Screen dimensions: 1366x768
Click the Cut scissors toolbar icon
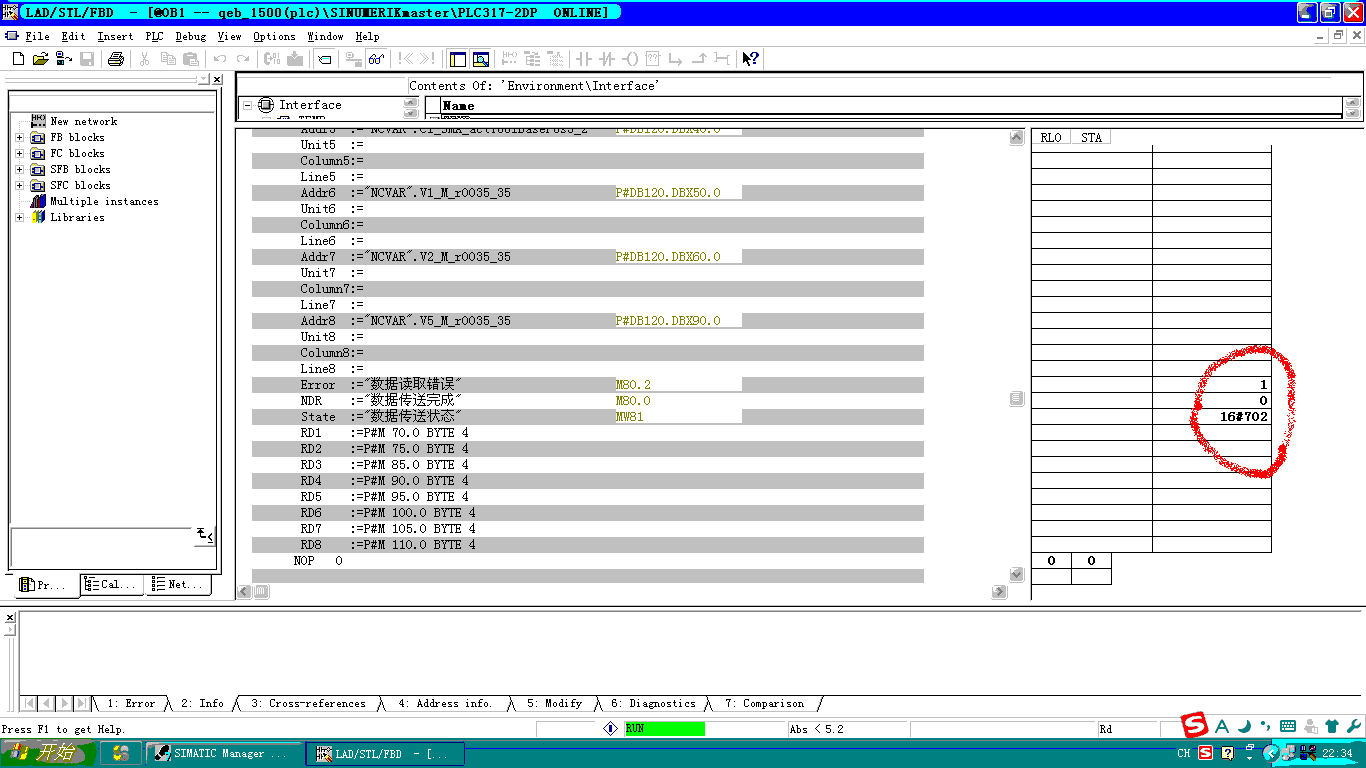[x=145, y=59]
